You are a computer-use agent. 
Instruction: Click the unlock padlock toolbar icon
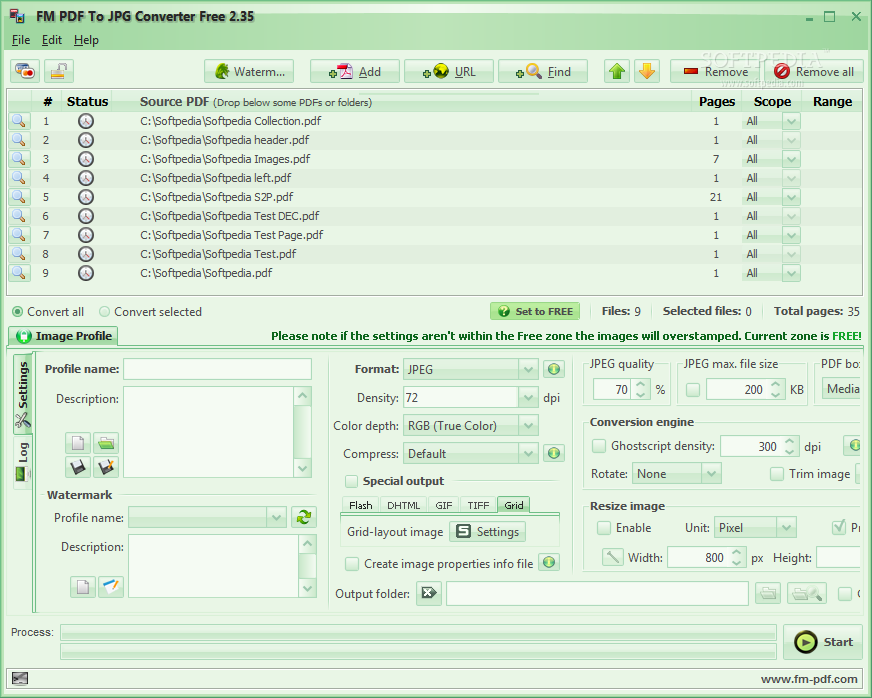(x=59, y=71)
